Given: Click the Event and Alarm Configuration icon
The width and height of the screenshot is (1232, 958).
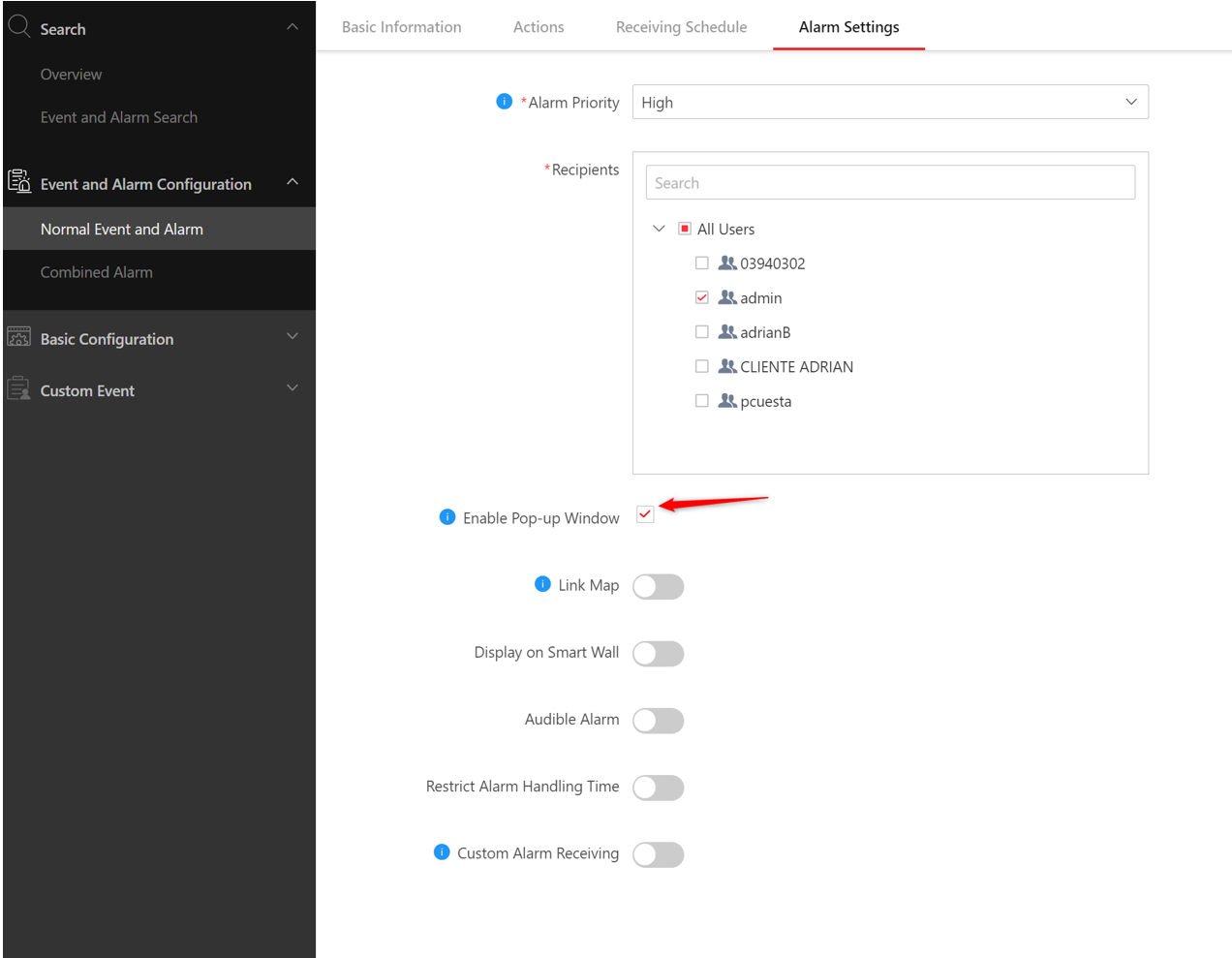Looking at the screenshot, I should coord(19,181).
